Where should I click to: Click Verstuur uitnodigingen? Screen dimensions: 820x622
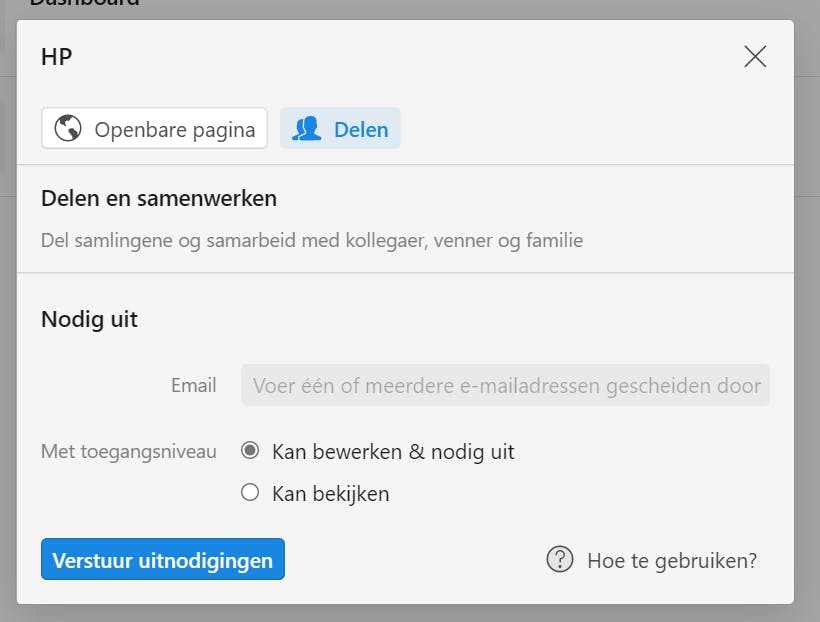tap(162, 560)
